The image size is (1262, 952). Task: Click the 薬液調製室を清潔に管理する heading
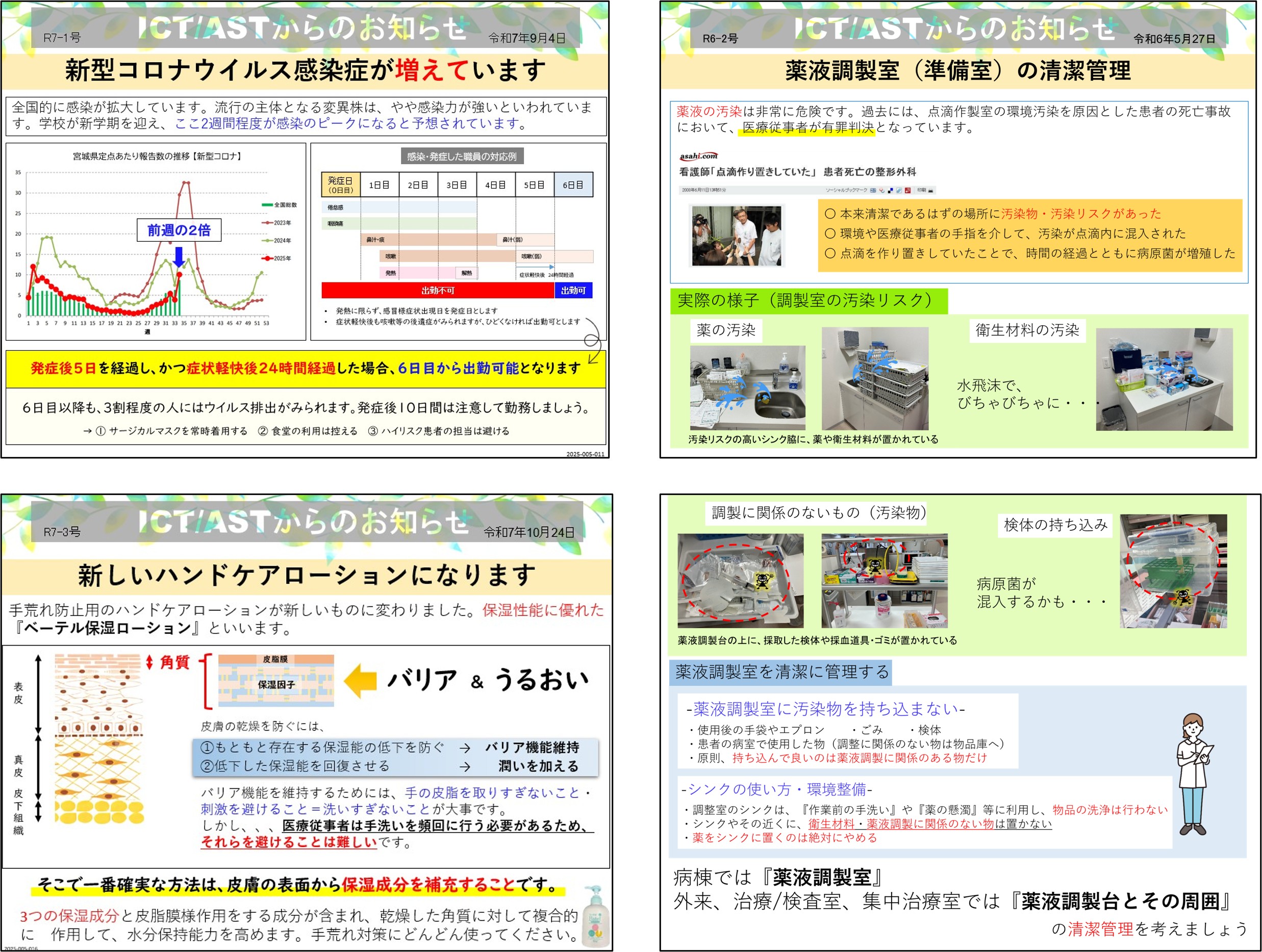tap(781, 672)
